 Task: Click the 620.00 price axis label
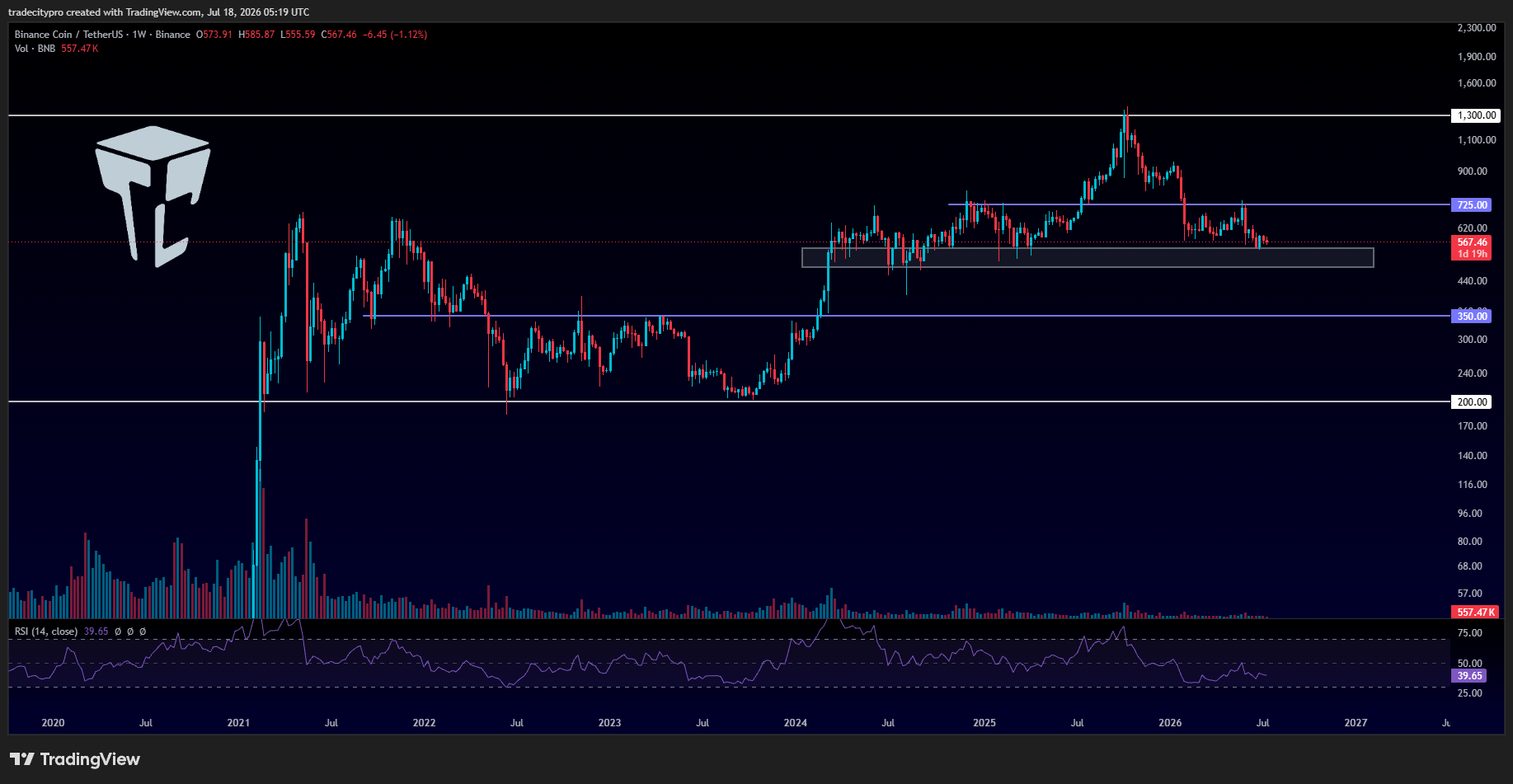pos(1473,228)
